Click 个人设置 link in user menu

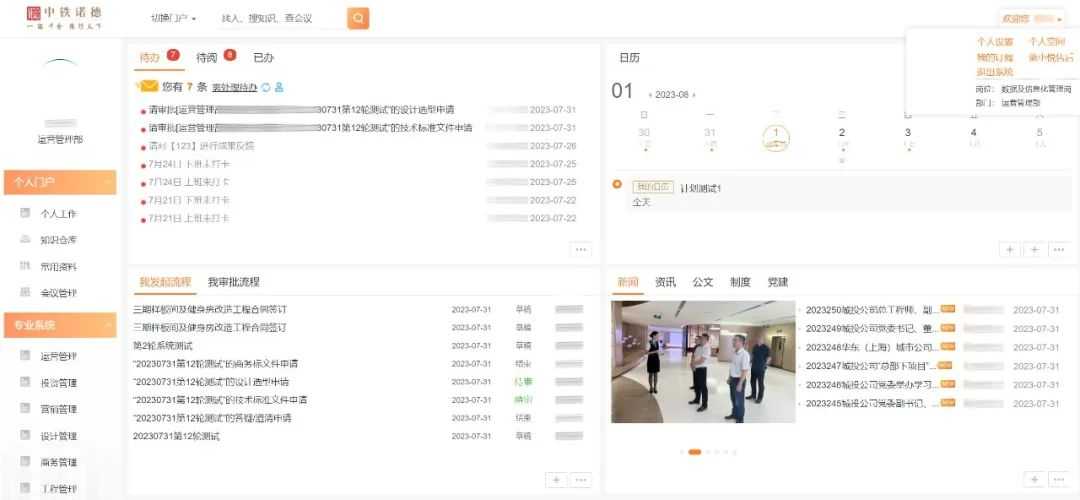994,42
